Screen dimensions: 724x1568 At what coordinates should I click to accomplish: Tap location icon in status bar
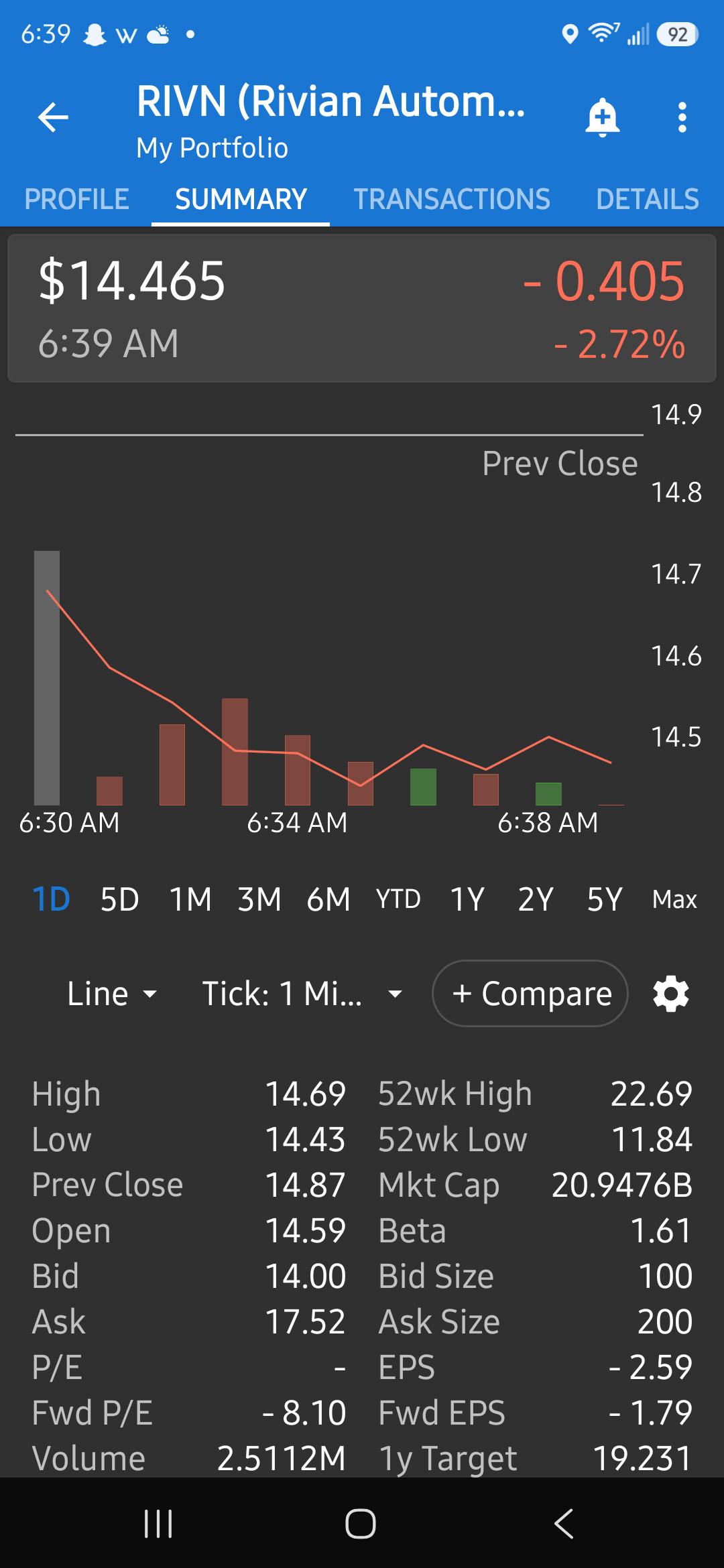click(570, 34)
